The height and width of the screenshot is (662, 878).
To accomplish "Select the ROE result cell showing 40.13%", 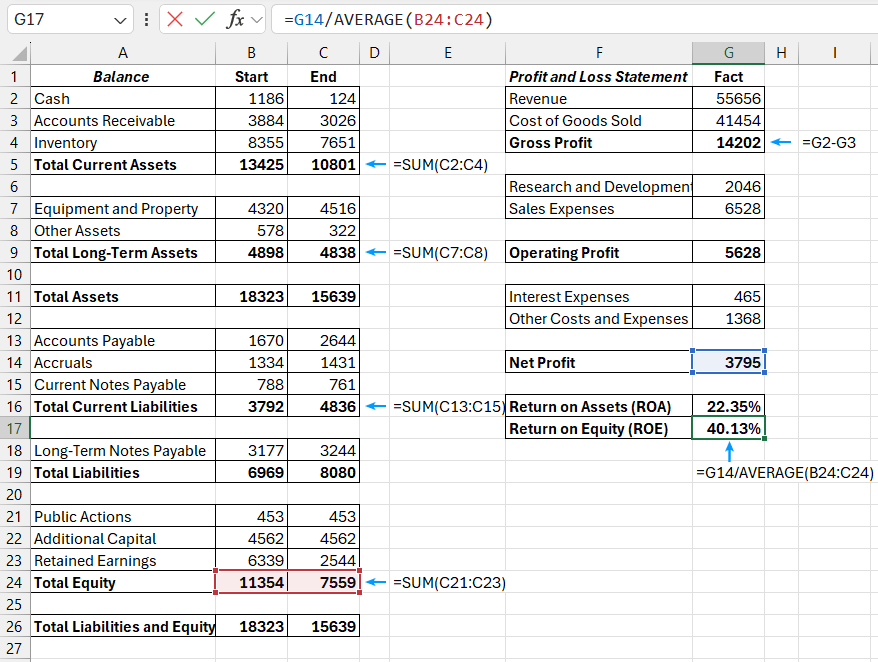I will [728, 428].
